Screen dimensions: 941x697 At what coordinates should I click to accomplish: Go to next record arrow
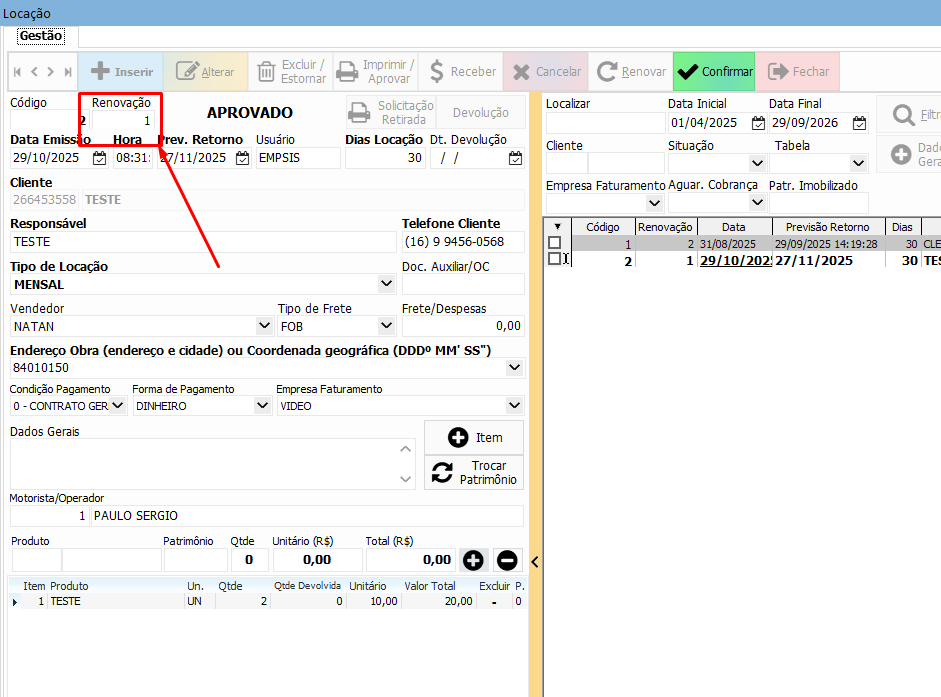(51, 72)
